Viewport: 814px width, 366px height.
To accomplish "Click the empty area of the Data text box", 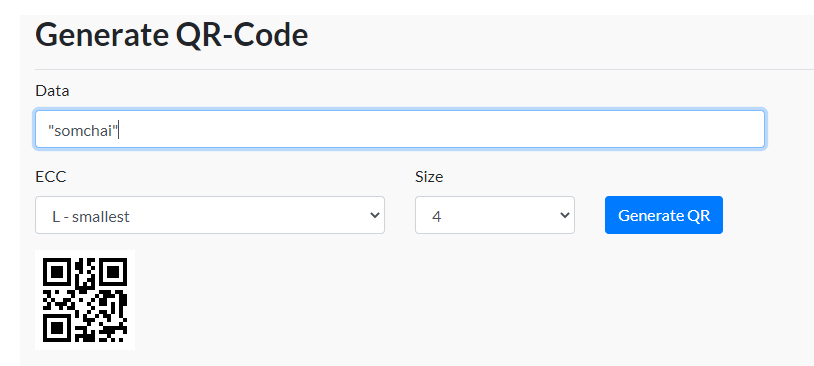I will point(441,129).
